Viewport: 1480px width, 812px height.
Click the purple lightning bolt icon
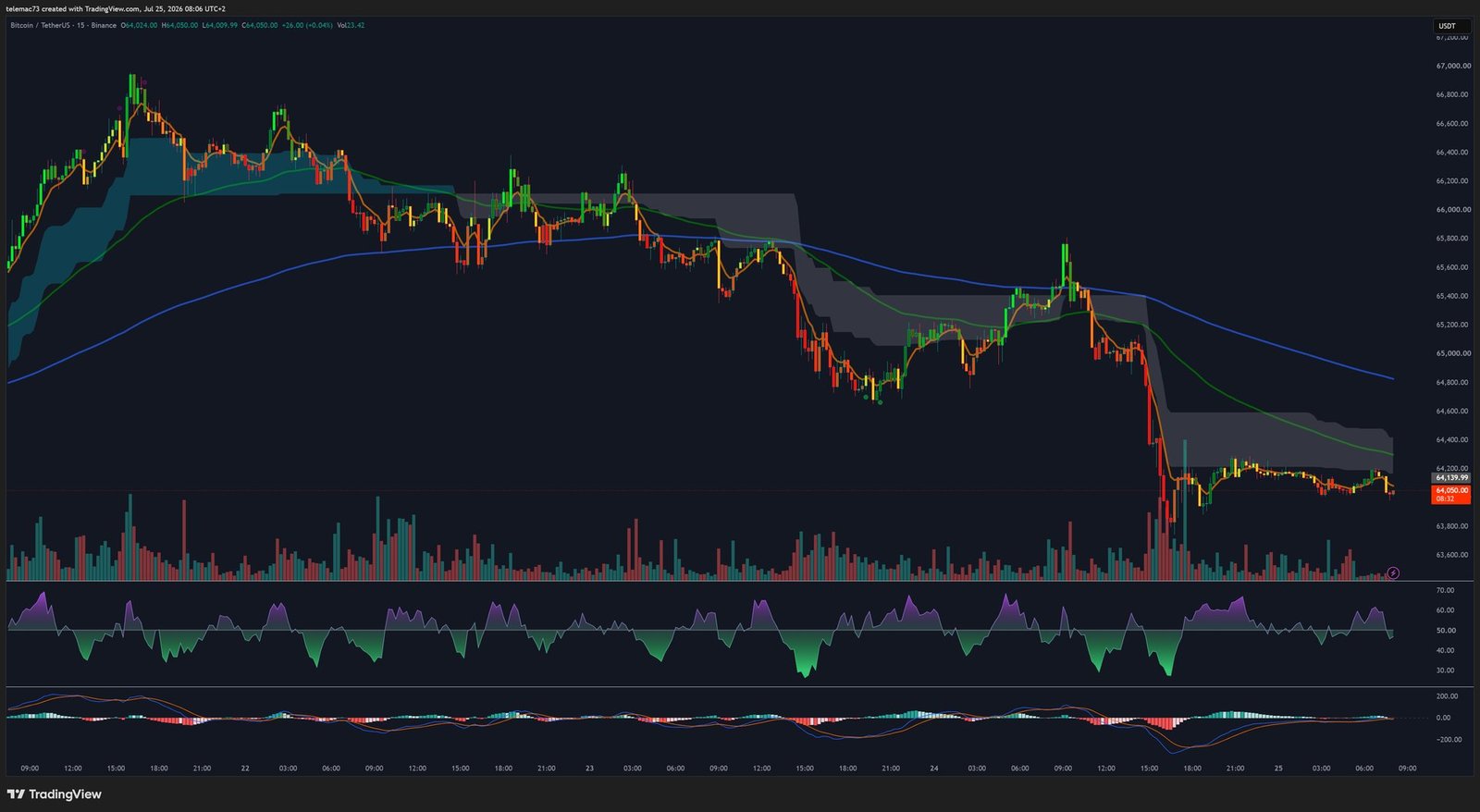click(x=1393, y=573)
